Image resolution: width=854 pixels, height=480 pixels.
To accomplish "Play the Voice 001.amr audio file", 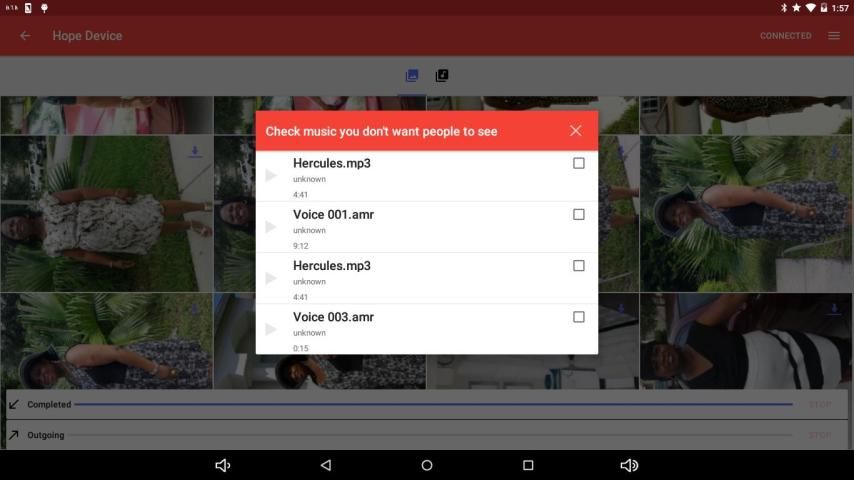I will [x=271, y=227].
